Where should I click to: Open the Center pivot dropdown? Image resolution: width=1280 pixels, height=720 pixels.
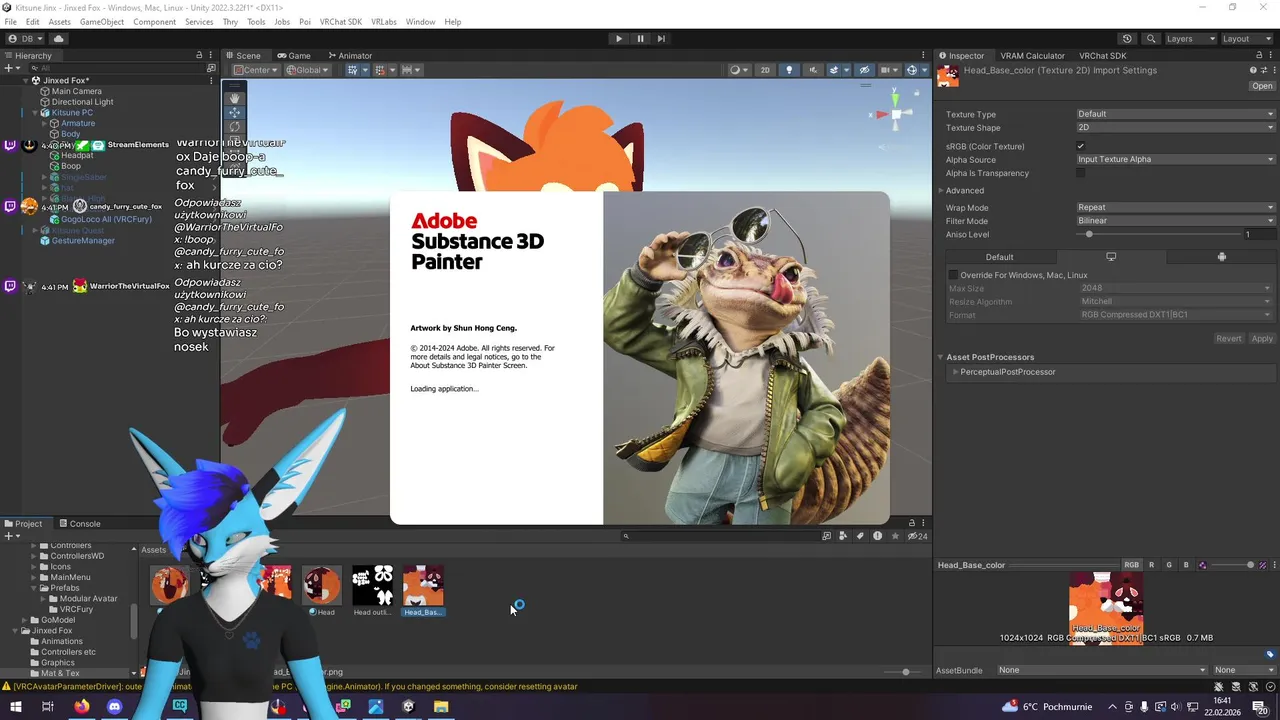point(256,70)
